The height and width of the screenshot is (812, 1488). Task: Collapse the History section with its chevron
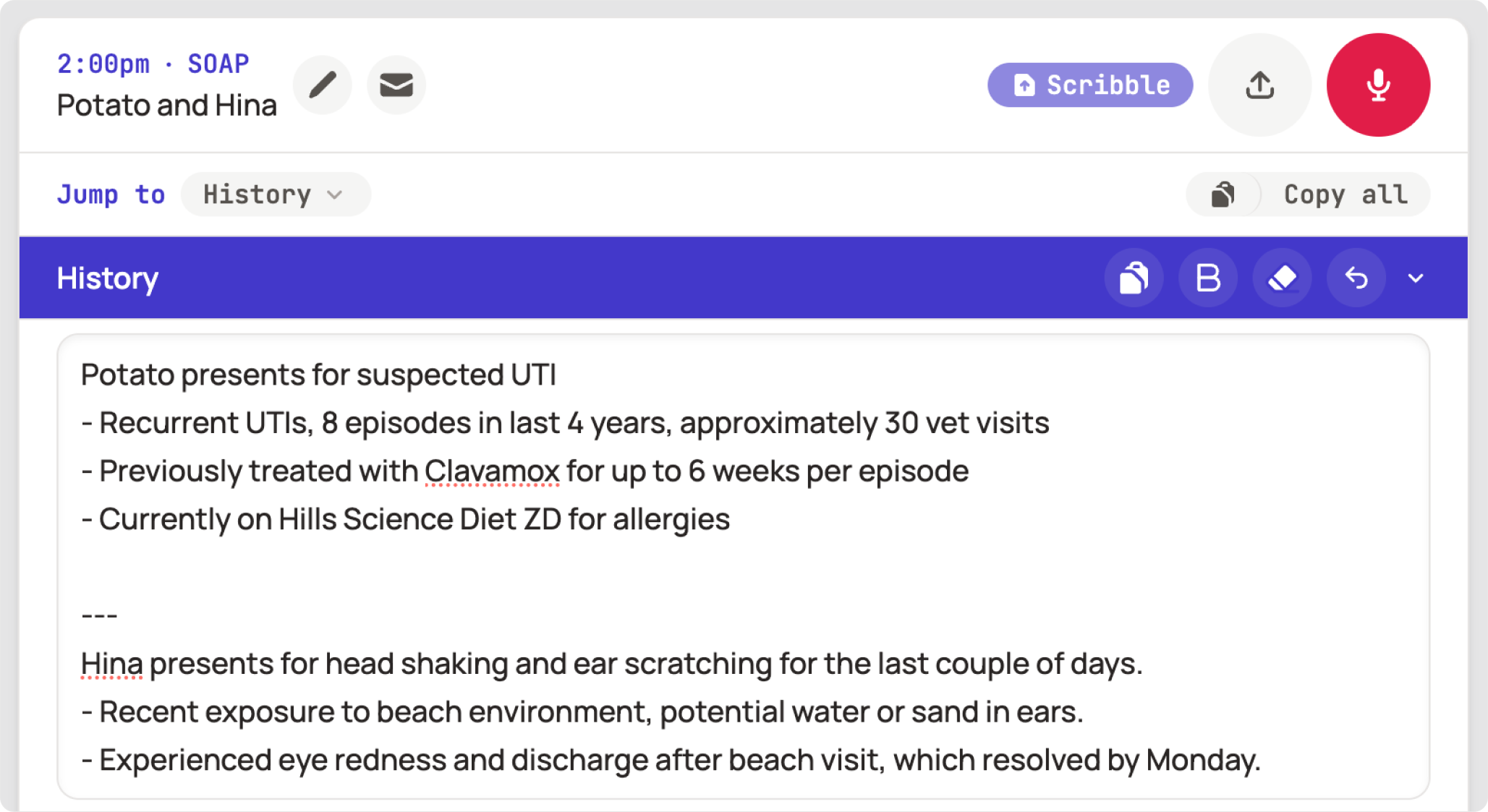pyautogui.click(x=1415, y=278)
